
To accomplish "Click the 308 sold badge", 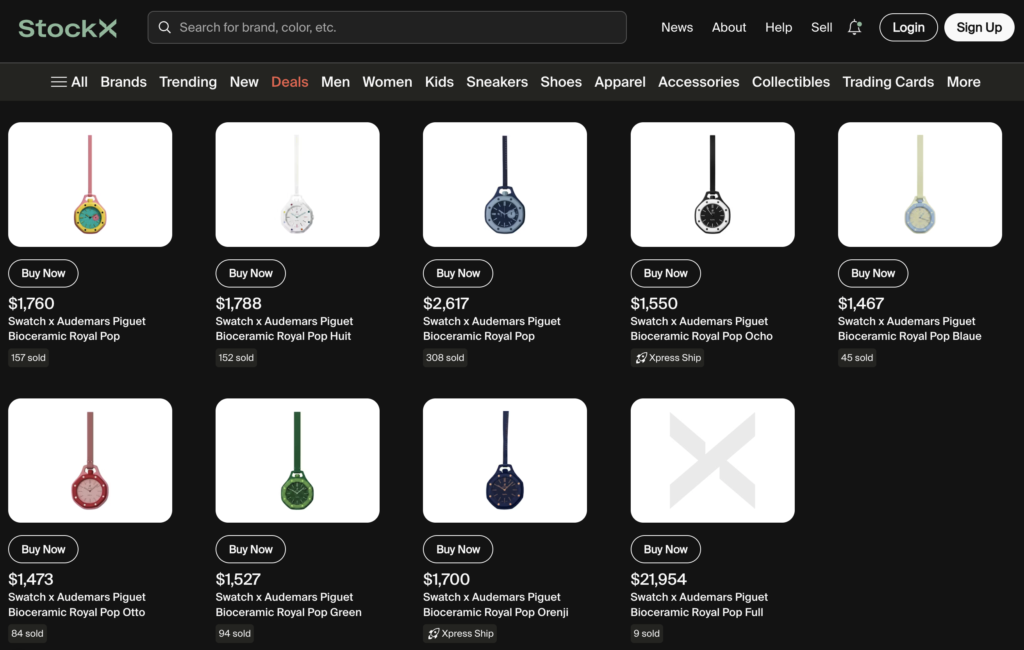I will tap(445, 357).
